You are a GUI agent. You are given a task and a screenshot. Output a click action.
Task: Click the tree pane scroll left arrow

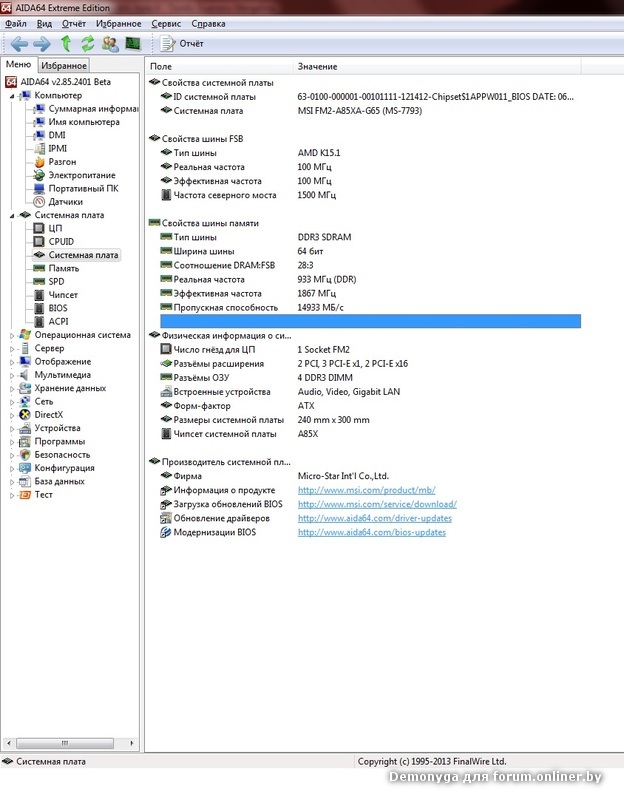click(8, 743)
